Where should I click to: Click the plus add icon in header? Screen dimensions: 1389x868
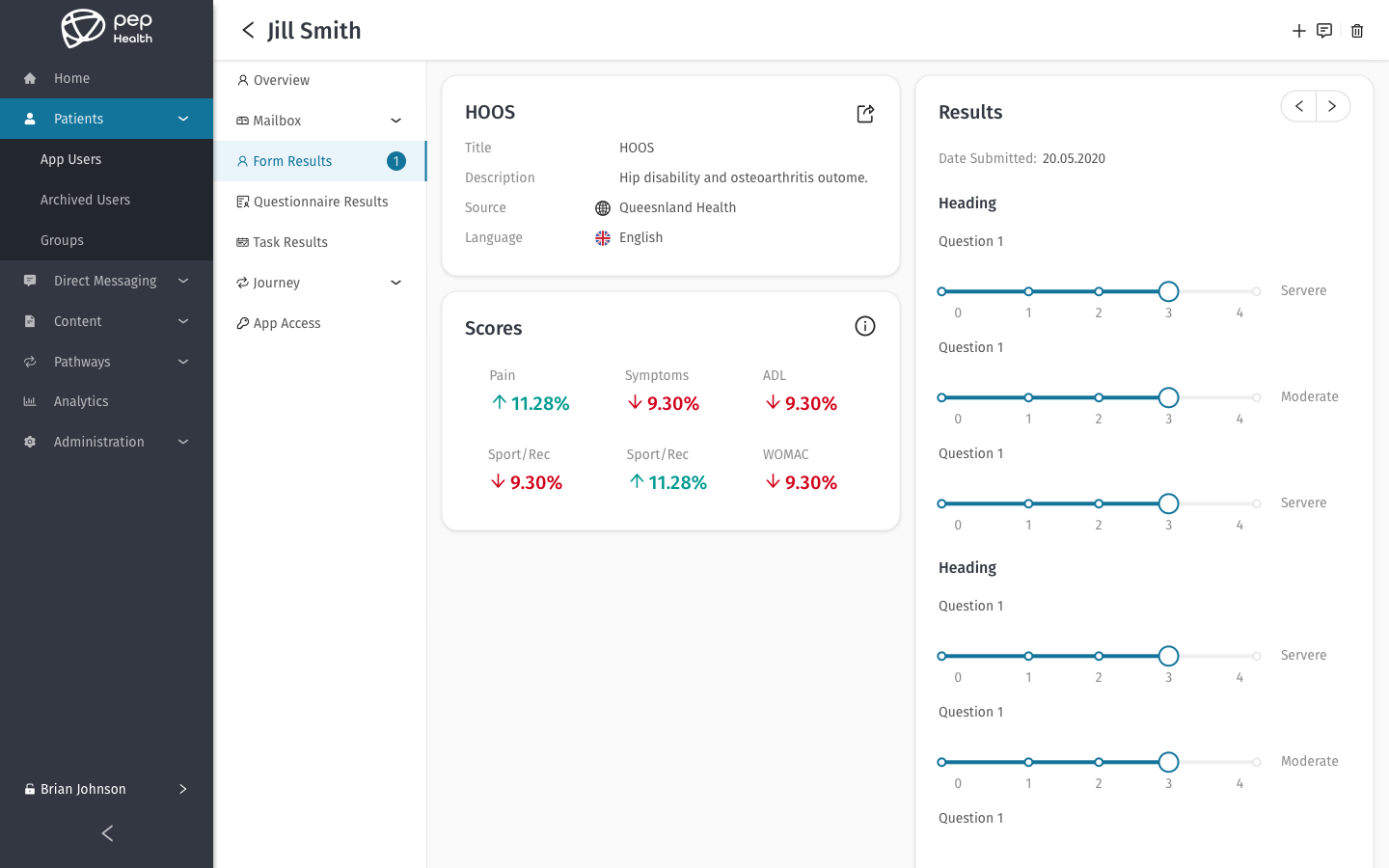pos(1299,31)
